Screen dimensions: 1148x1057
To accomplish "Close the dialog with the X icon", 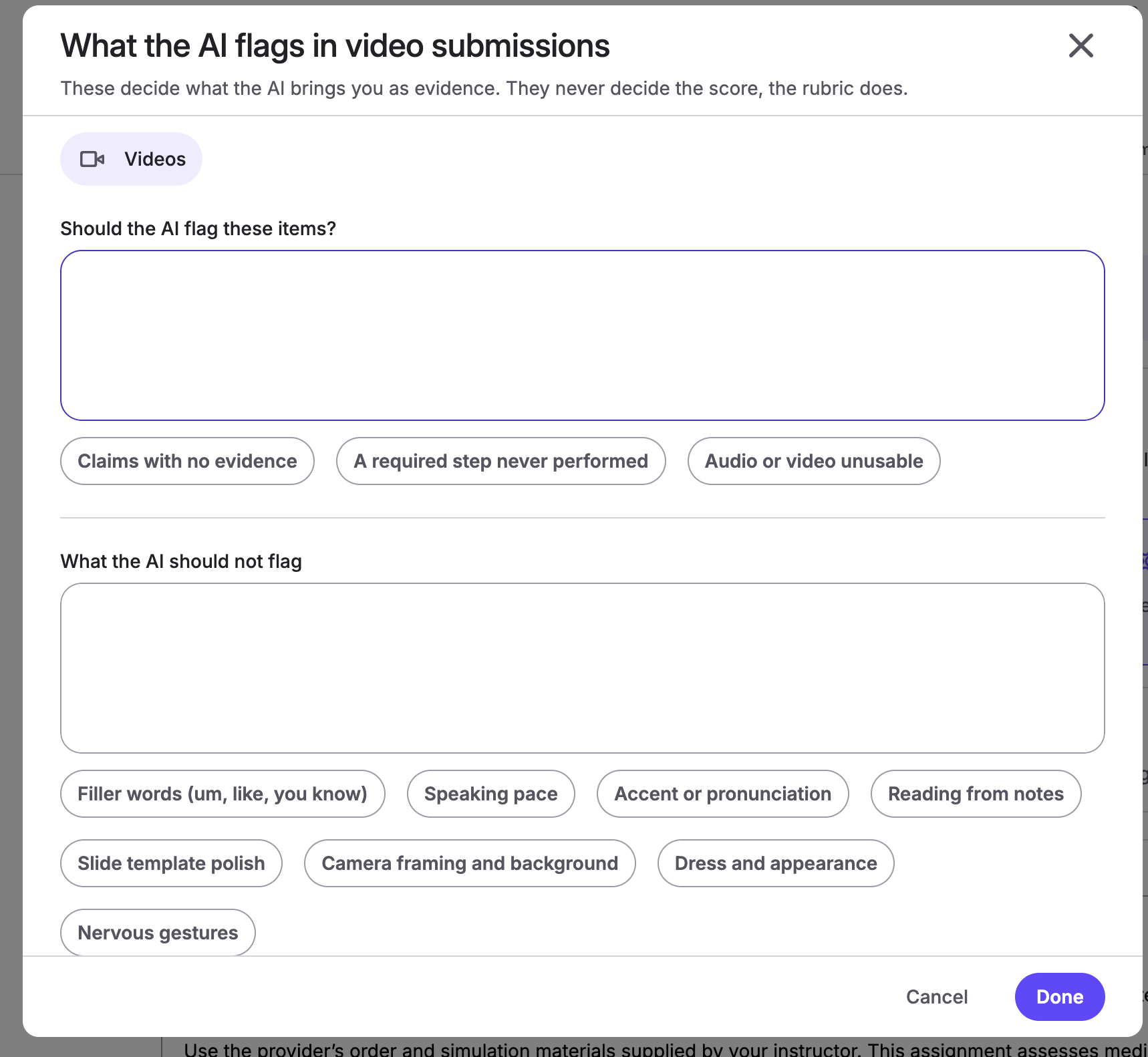I will tap(1081, 46).
